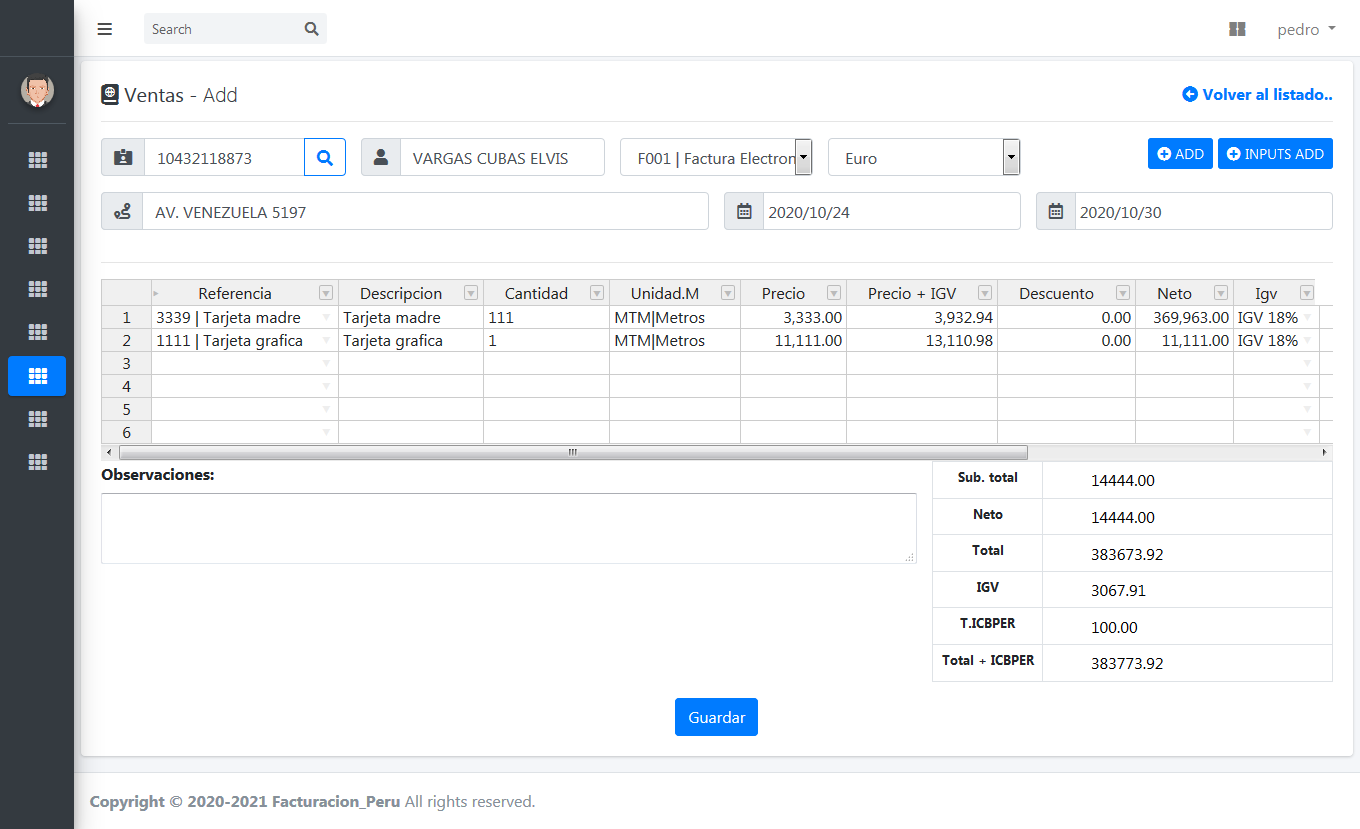
Task: Click the calendar icon beside 2020/10/24
Action: click(744, 212)
